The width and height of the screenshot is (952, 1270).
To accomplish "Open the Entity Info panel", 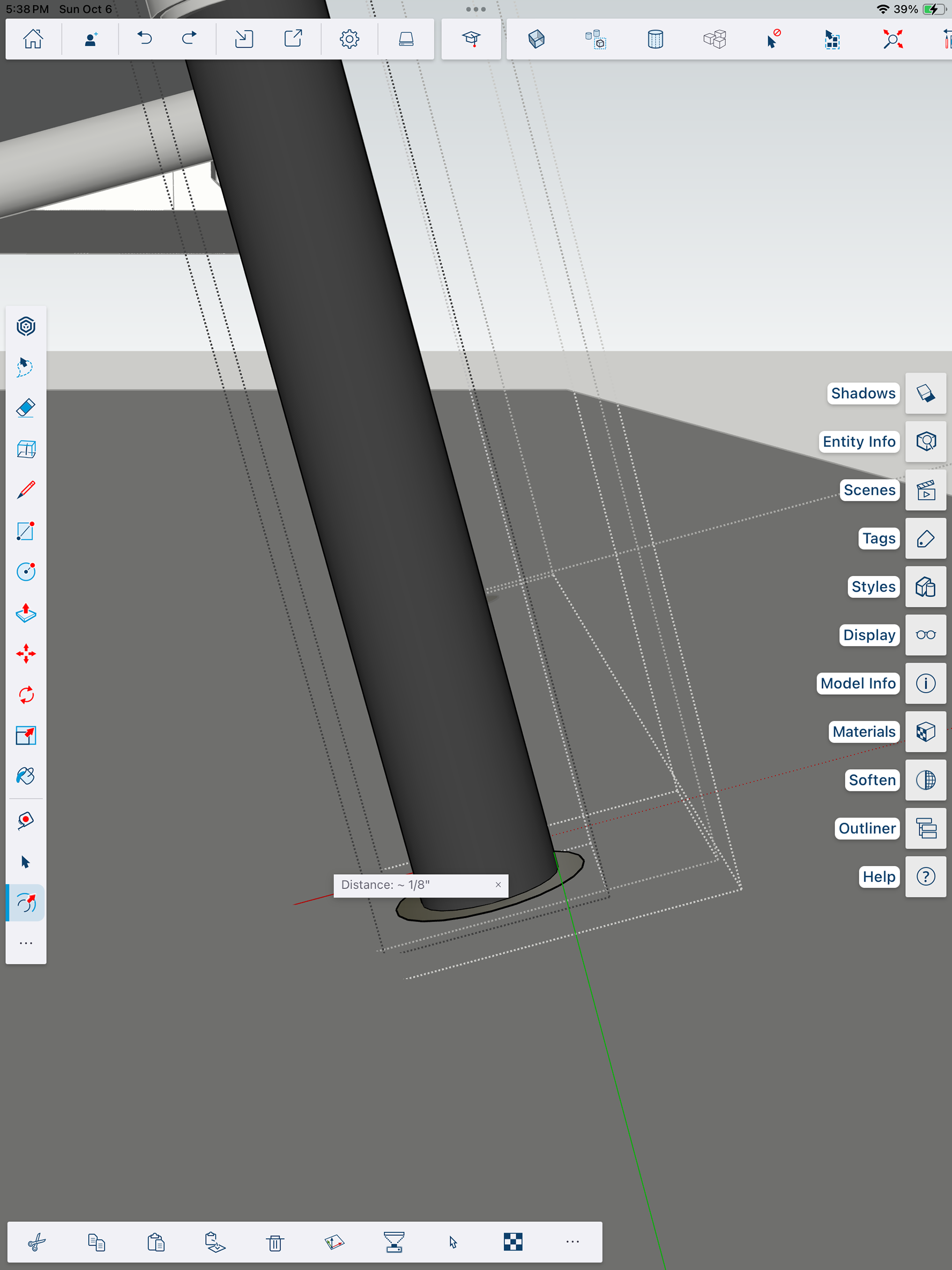I will [x=926, y=441].
